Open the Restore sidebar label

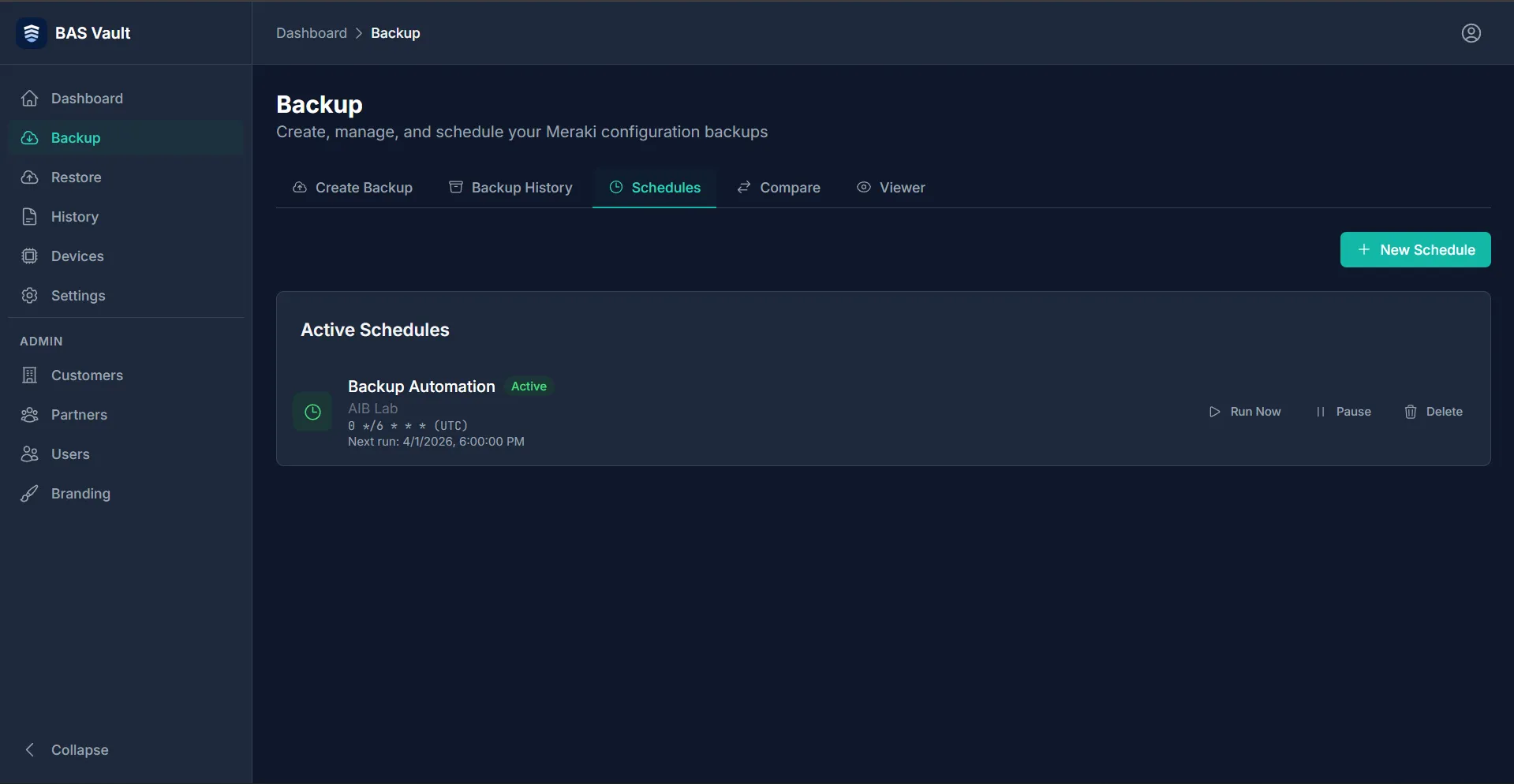point(77,177)
